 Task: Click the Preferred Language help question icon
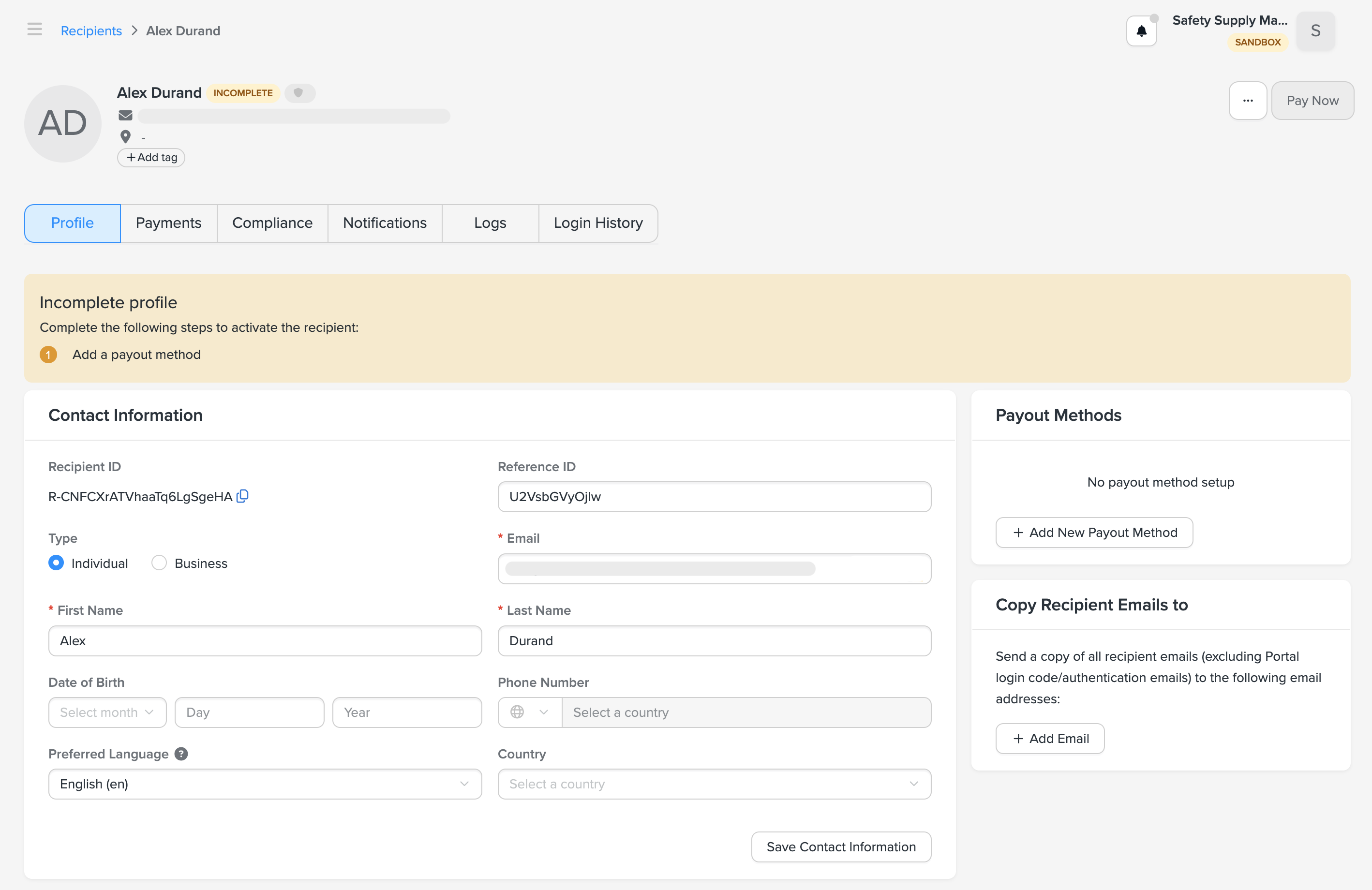181,754
